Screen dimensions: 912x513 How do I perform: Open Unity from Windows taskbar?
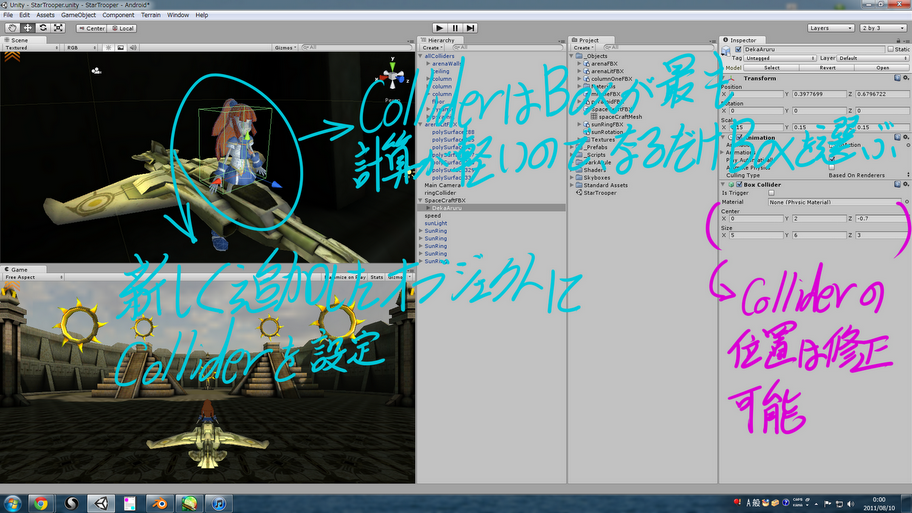pyautogui.click(x=102, y=504)
